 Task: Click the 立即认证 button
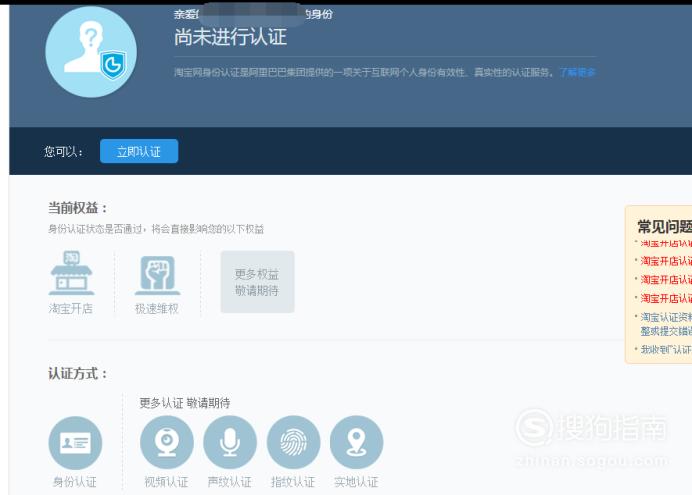click(139, 151)
